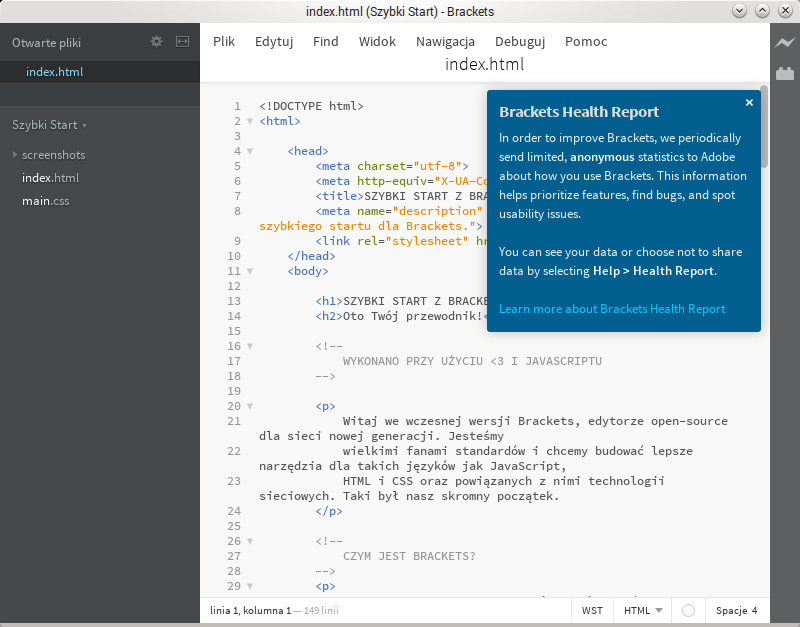Follow Learn more about Brackets Health Report link
Image resolution: width=800 pixels, height=627 pixels.
612,309
